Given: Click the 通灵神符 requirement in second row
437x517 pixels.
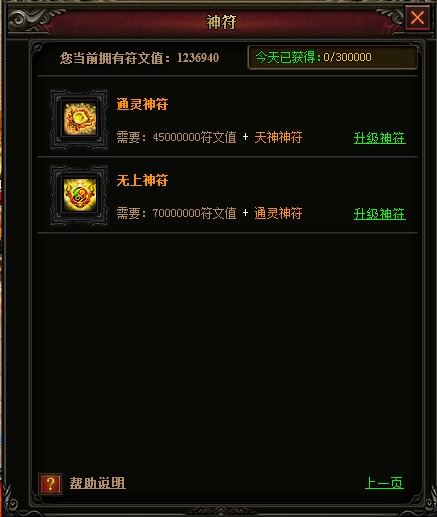Looking at the screenshot, I should 278,213.
